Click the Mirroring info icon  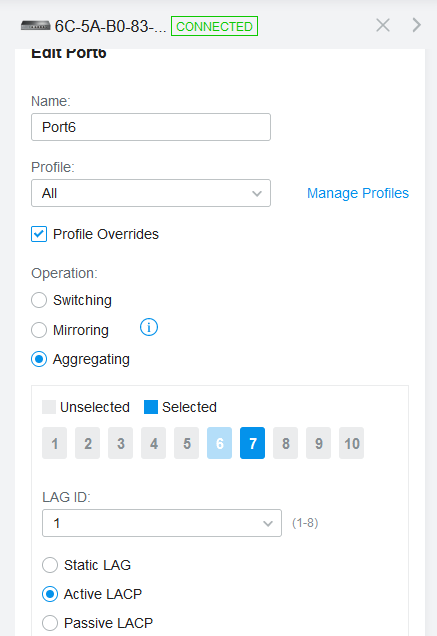point(149,327)
